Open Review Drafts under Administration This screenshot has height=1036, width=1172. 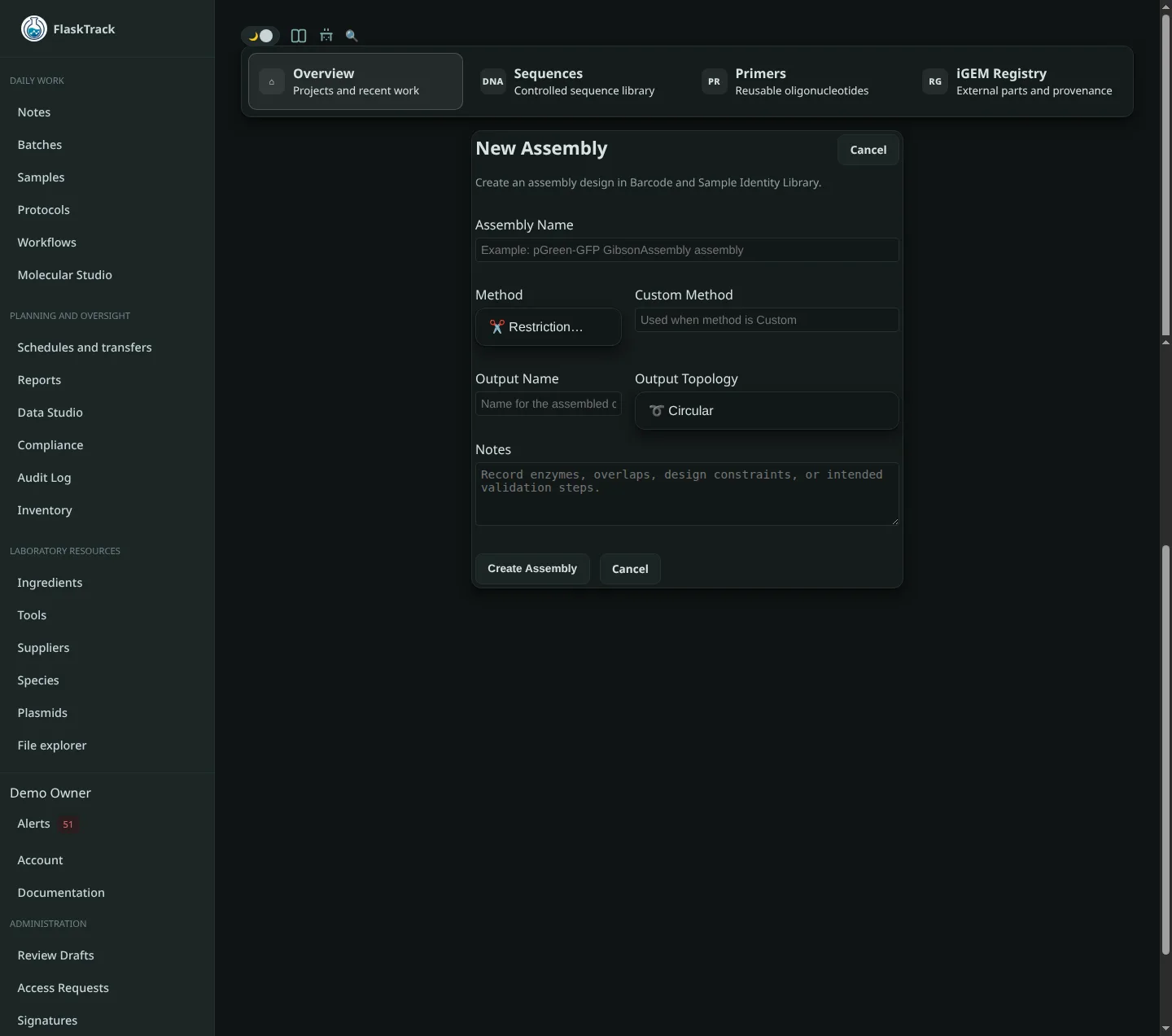(55, 955)
